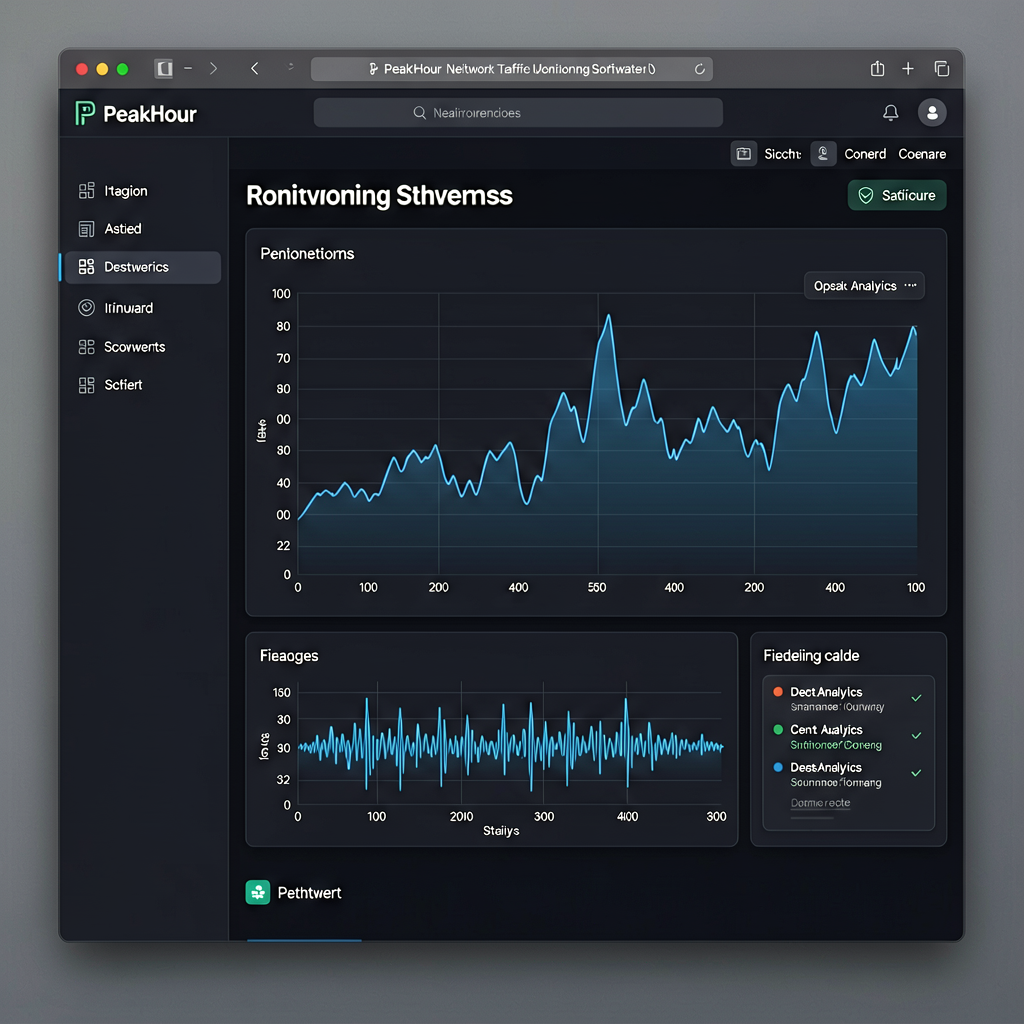Click the Fiedeling calde panel title
1024x1024 pixels.
point(811,656)
